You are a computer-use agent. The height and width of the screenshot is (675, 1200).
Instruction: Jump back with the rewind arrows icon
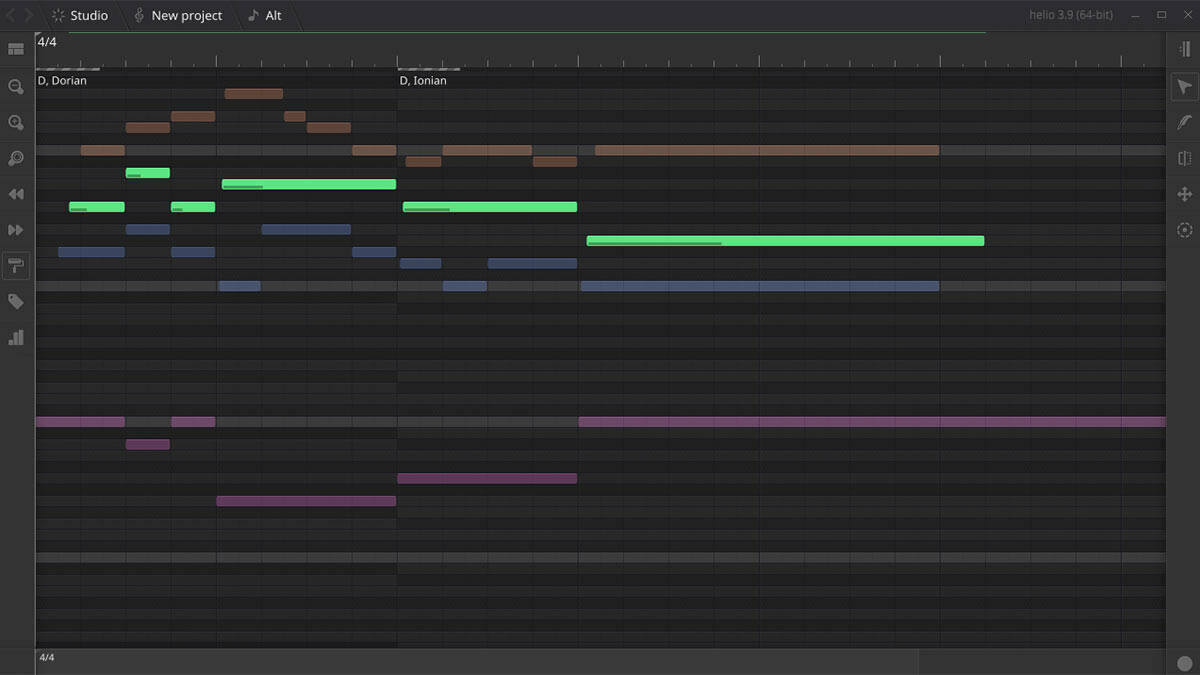click(x=16, y=194)
